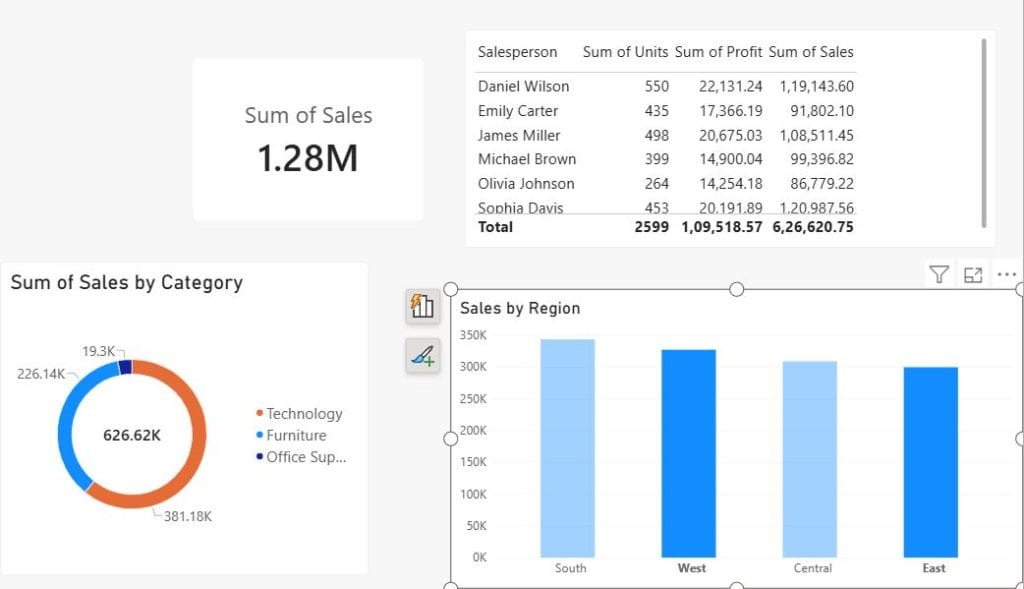Click the 1,19,143.60 sales cell
1024x589 pixels.
tap(816, 86)
